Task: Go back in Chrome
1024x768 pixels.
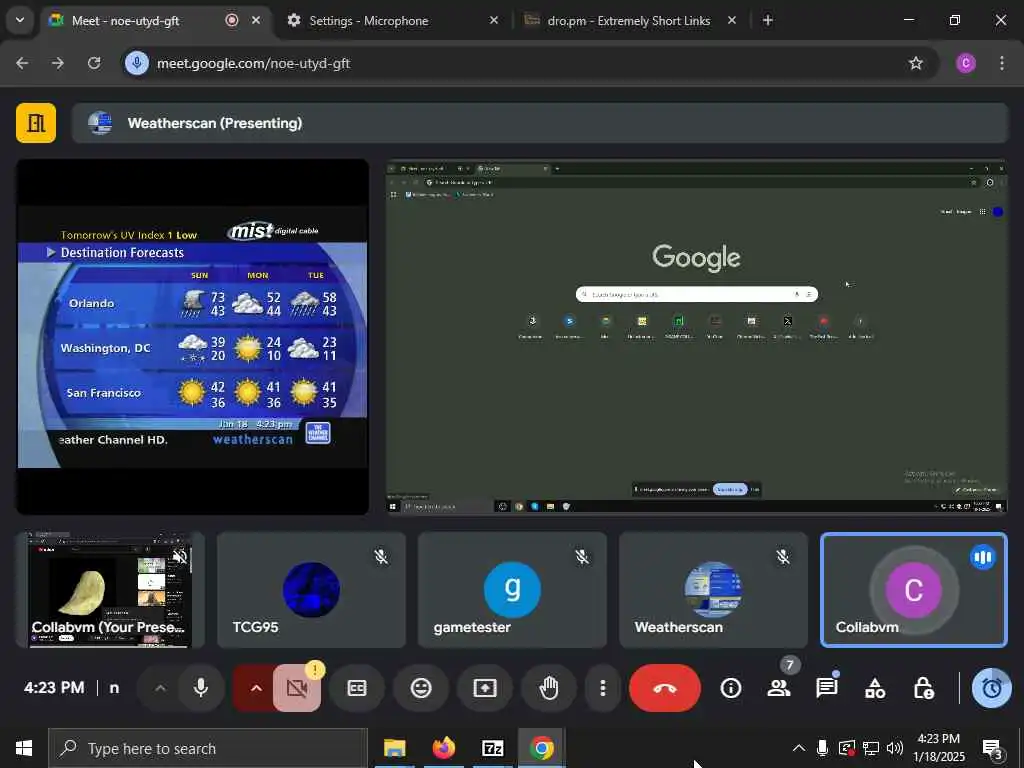Action: coord(22,63)
